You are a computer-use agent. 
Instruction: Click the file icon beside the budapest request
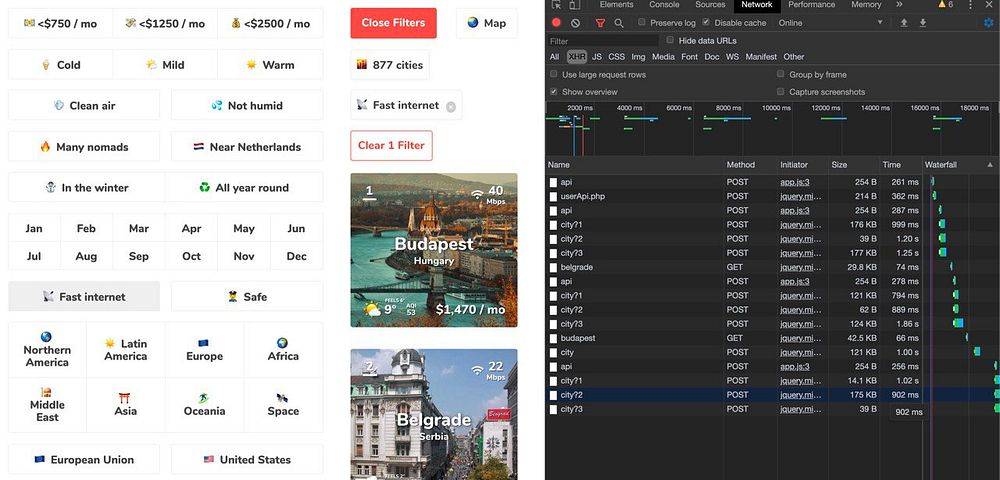tap(554, 338)
